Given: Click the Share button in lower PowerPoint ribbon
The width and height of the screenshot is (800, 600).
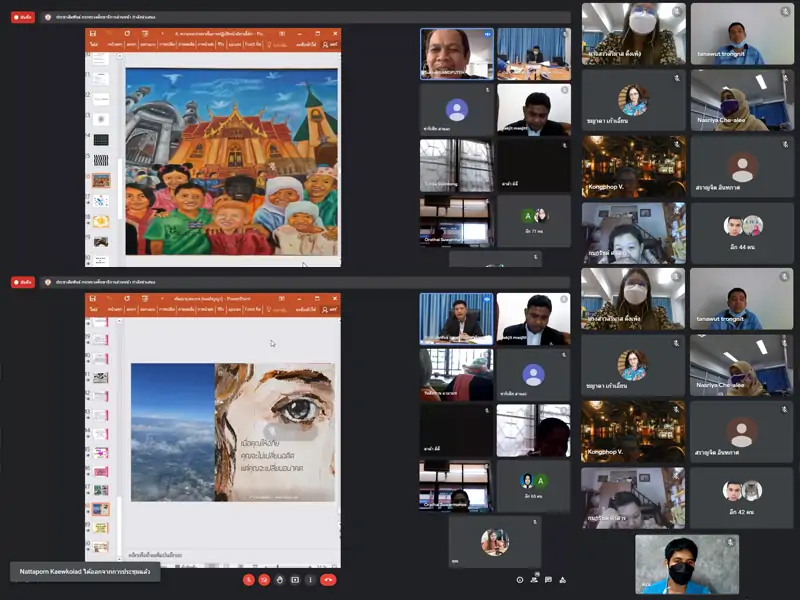Looking at the screenshot, I should [330, 309].
